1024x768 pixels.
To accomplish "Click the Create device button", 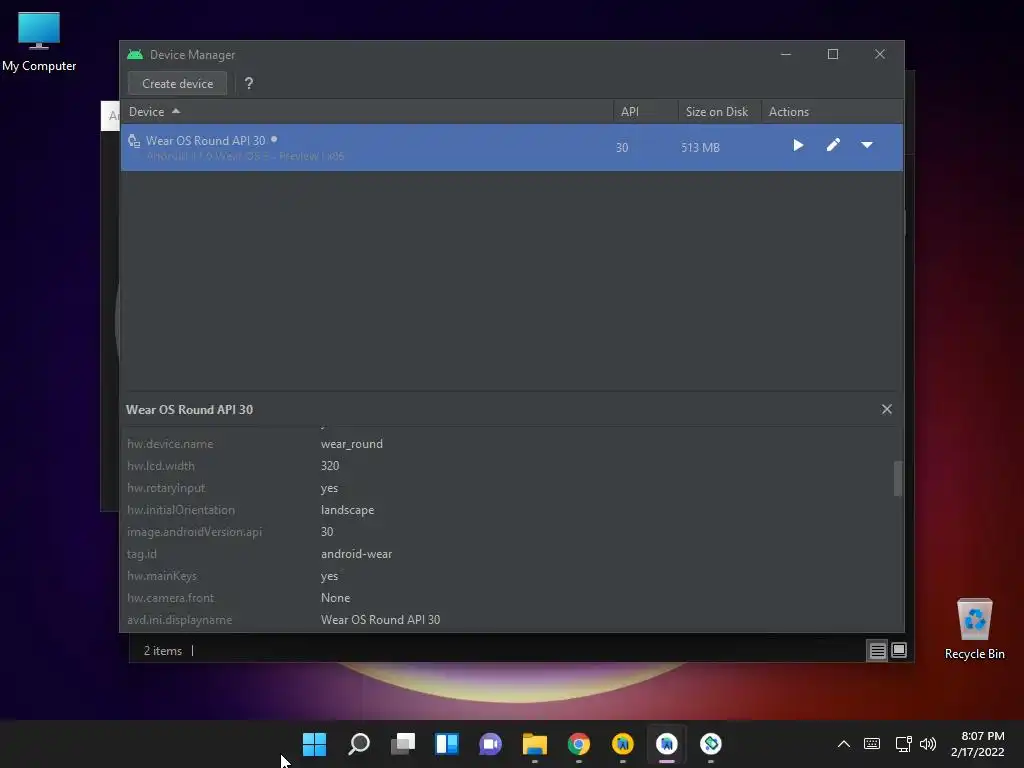I will [177, 84].
